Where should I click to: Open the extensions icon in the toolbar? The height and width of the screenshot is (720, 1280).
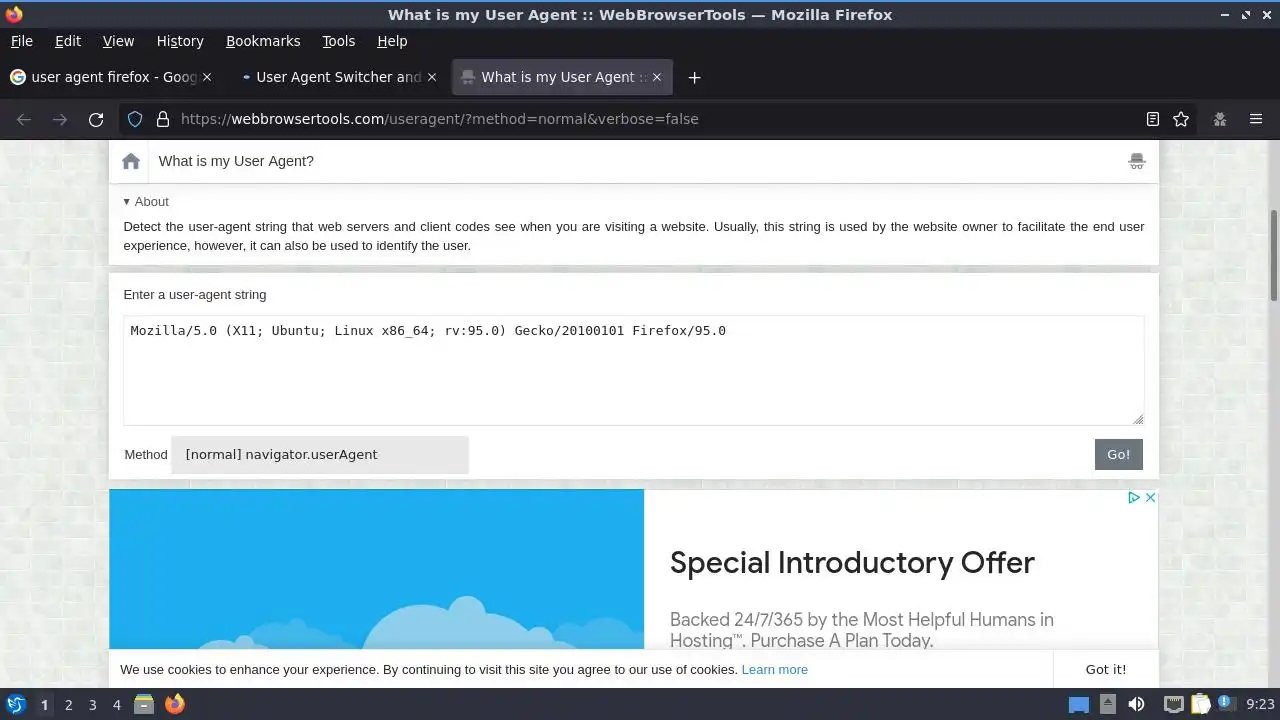point(1220,119)
